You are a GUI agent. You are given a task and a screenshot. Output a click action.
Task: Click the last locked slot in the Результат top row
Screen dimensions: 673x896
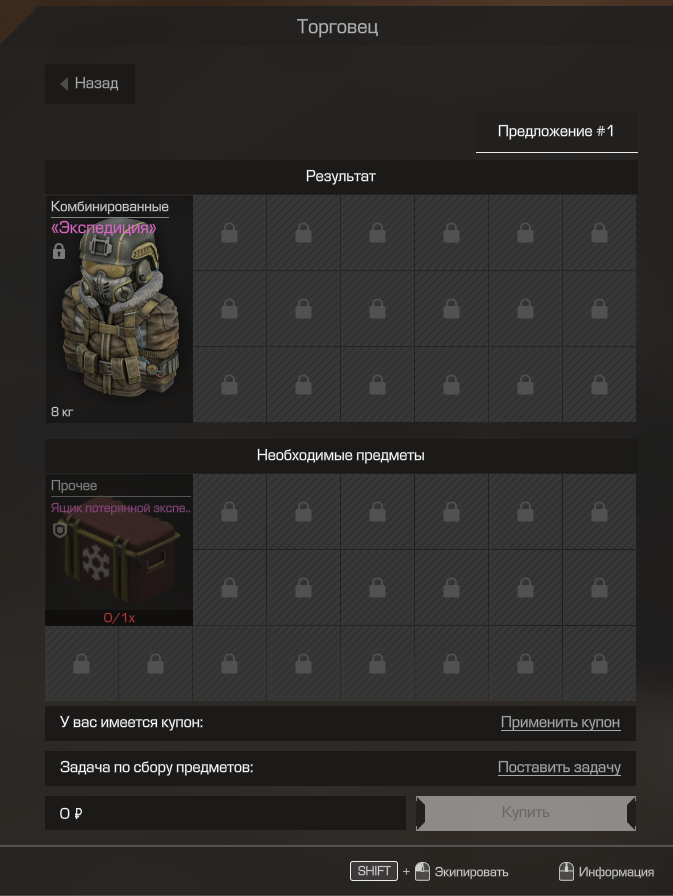pyautogui.click(x=599, y=233)
